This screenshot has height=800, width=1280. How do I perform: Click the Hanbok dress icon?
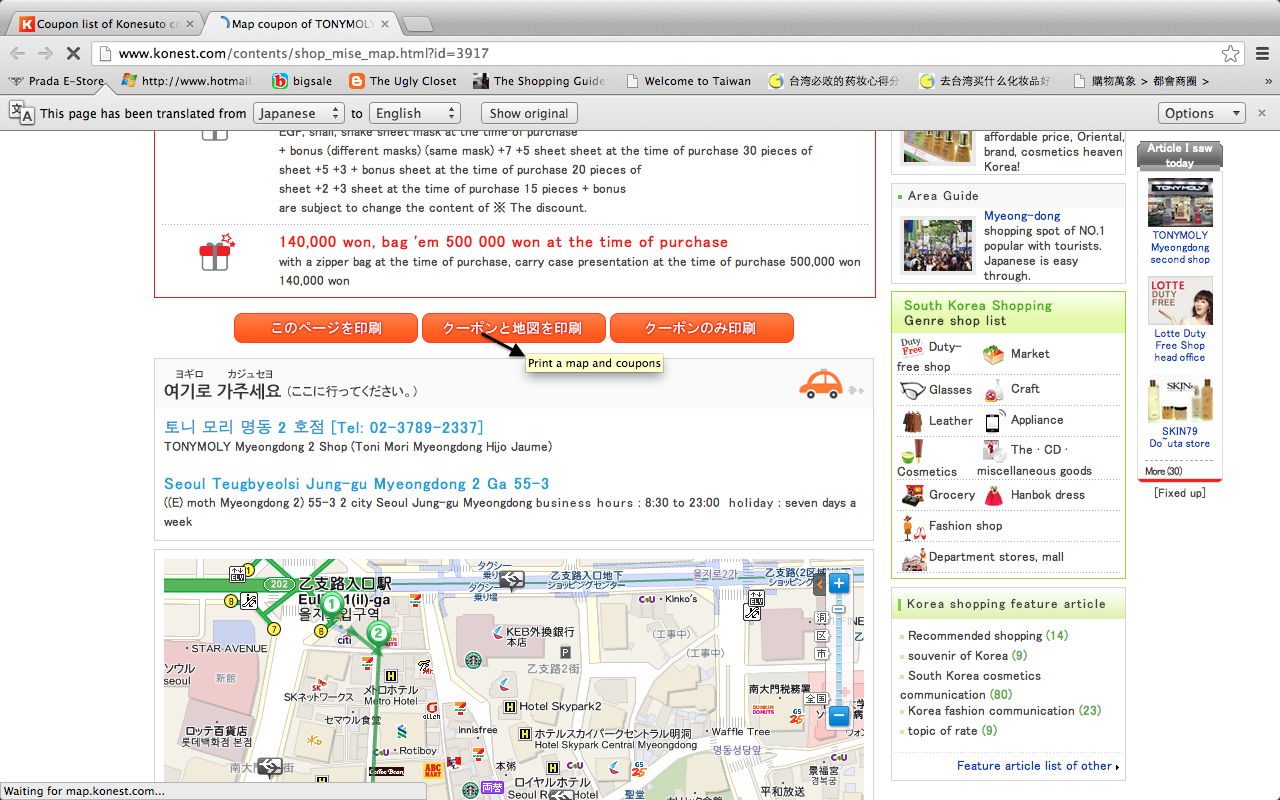(x=994, y=495)
